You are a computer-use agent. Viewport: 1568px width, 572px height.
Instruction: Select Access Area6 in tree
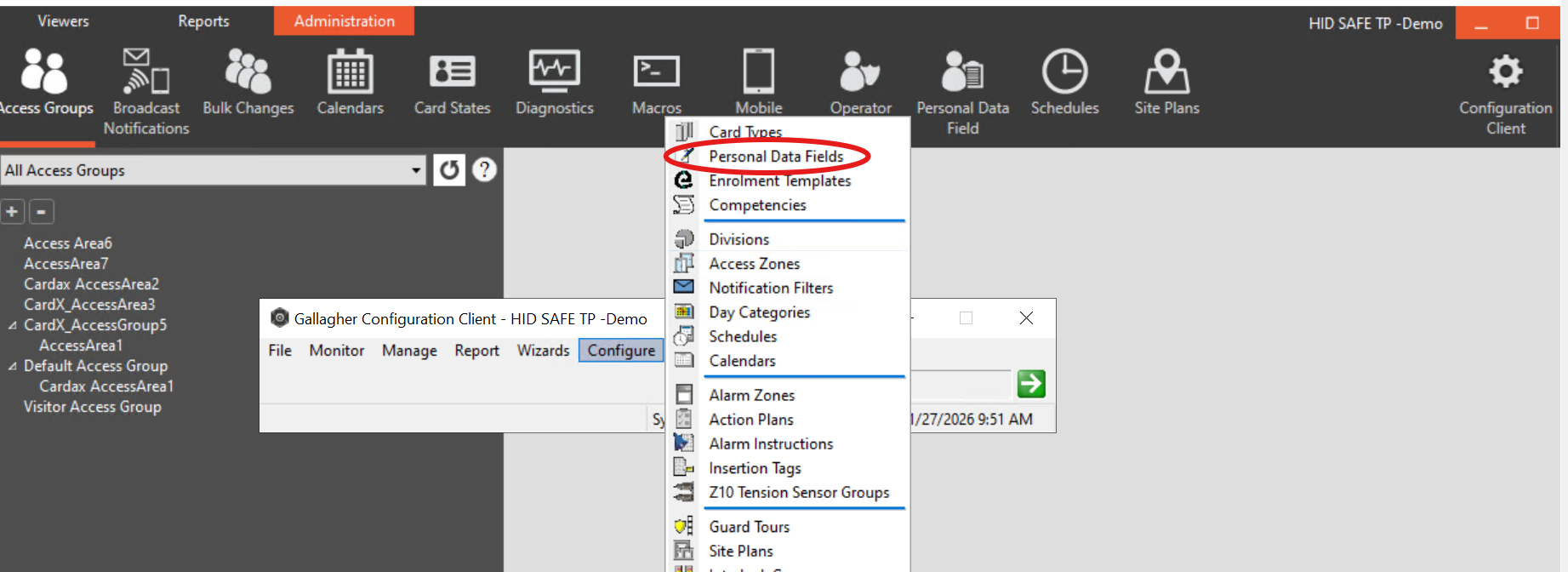(68, 243)
